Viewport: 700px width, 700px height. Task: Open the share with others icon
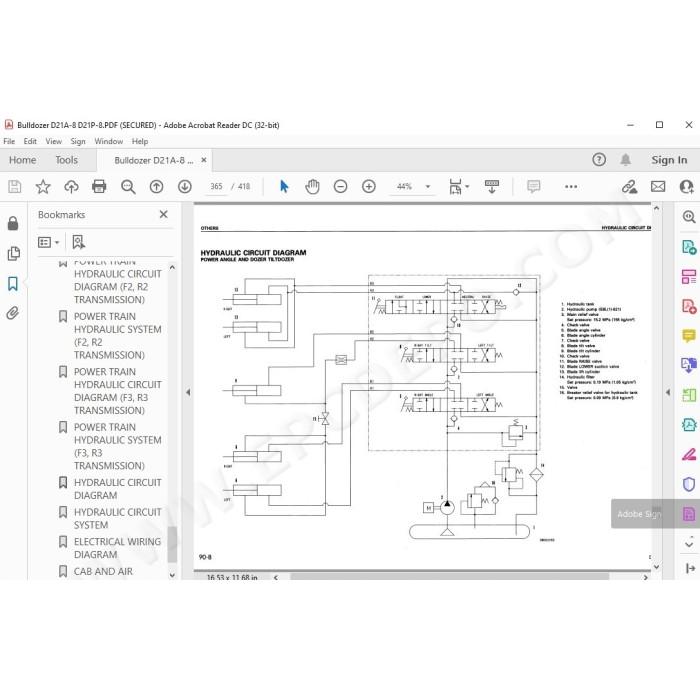[686, 186]
